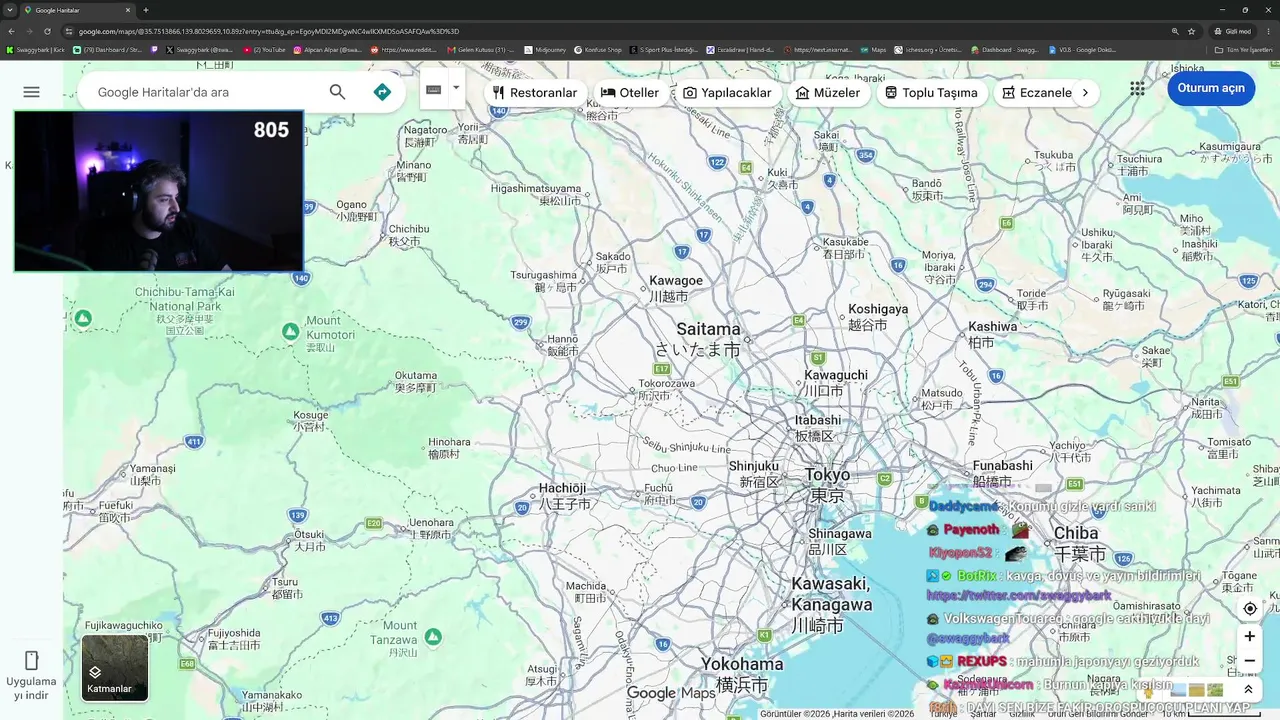
Task: Open the Alpcan Alpar Instagram bookmark
Action: (328, 49)
